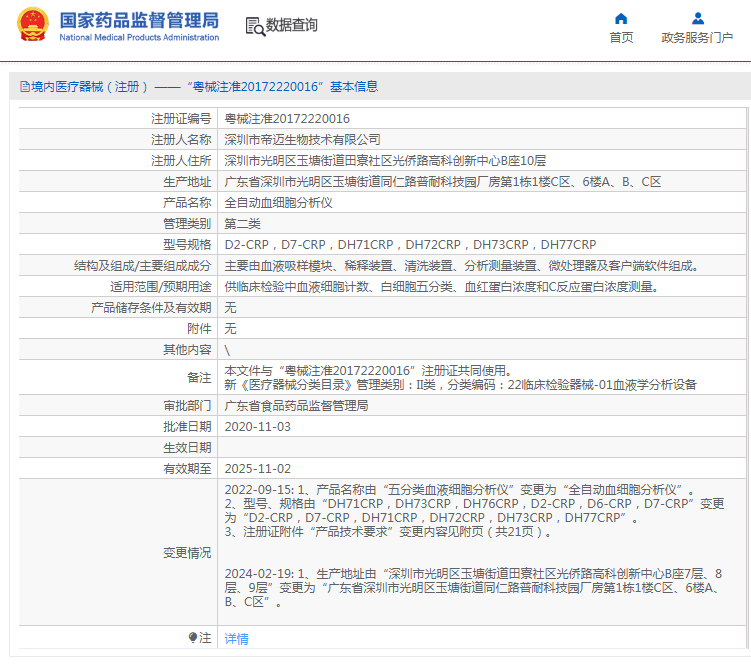Click the 数据查询 magnifier document icon
Viewport: 751px width, 665px height.
(255, 26)
